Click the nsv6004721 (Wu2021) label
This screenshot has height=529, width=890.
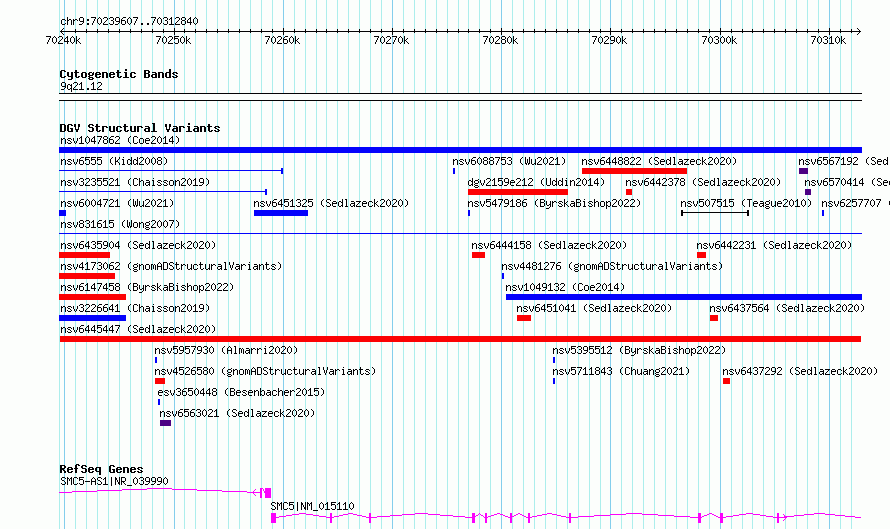[117, 203]
